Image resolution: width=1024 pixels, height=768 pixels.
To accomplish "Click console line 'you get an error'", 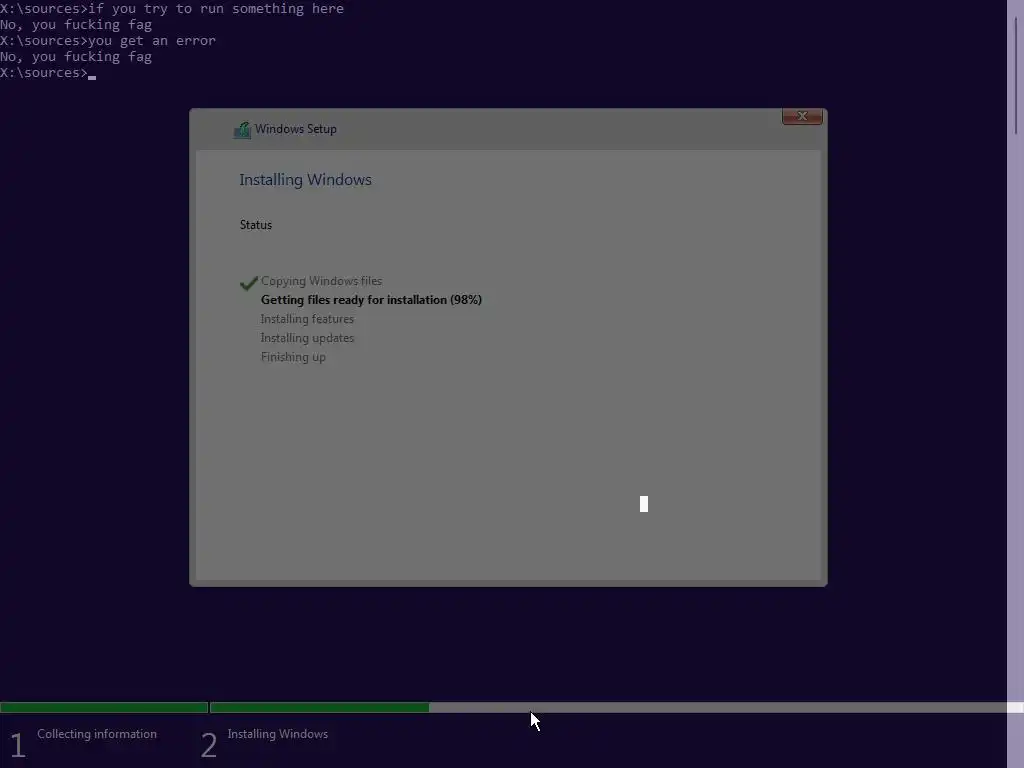I will point(152,40).
